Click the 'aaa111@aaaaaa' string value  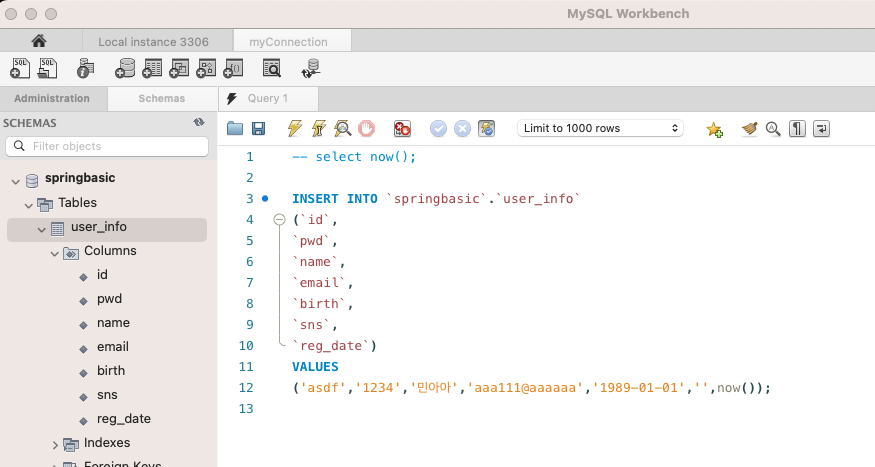click(x=525, y=388)
